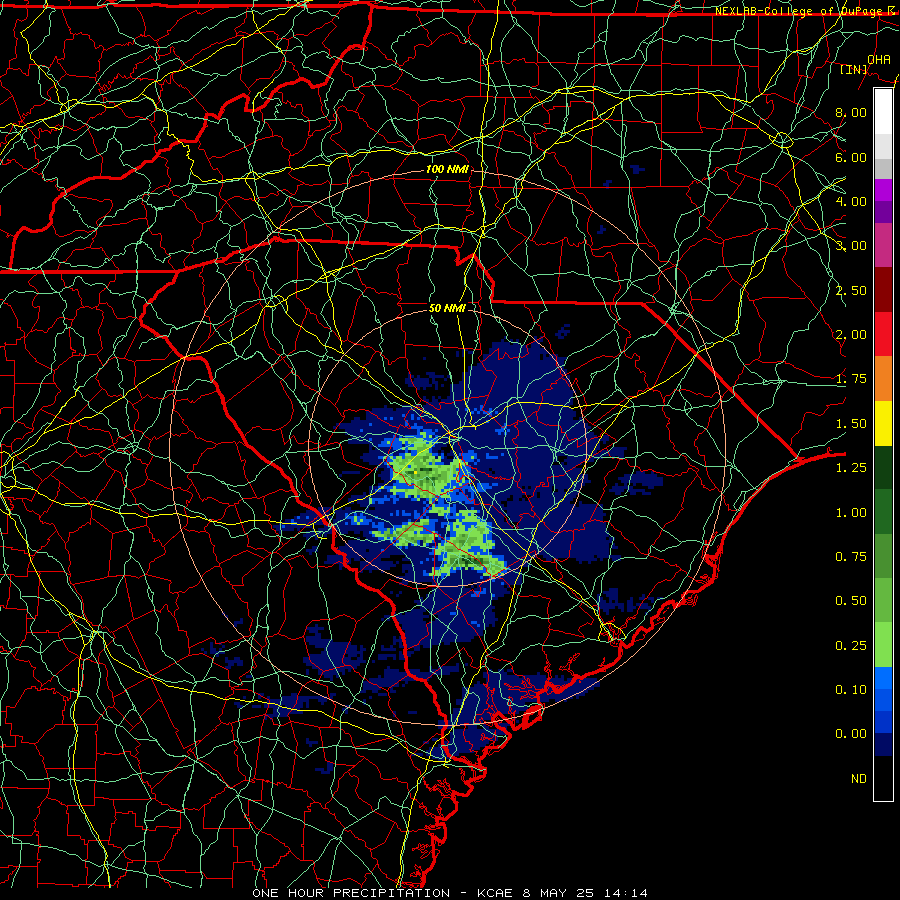Click the 50 NMI range ring label
This screenshot has width=900, height=900.
click(447, 308)
